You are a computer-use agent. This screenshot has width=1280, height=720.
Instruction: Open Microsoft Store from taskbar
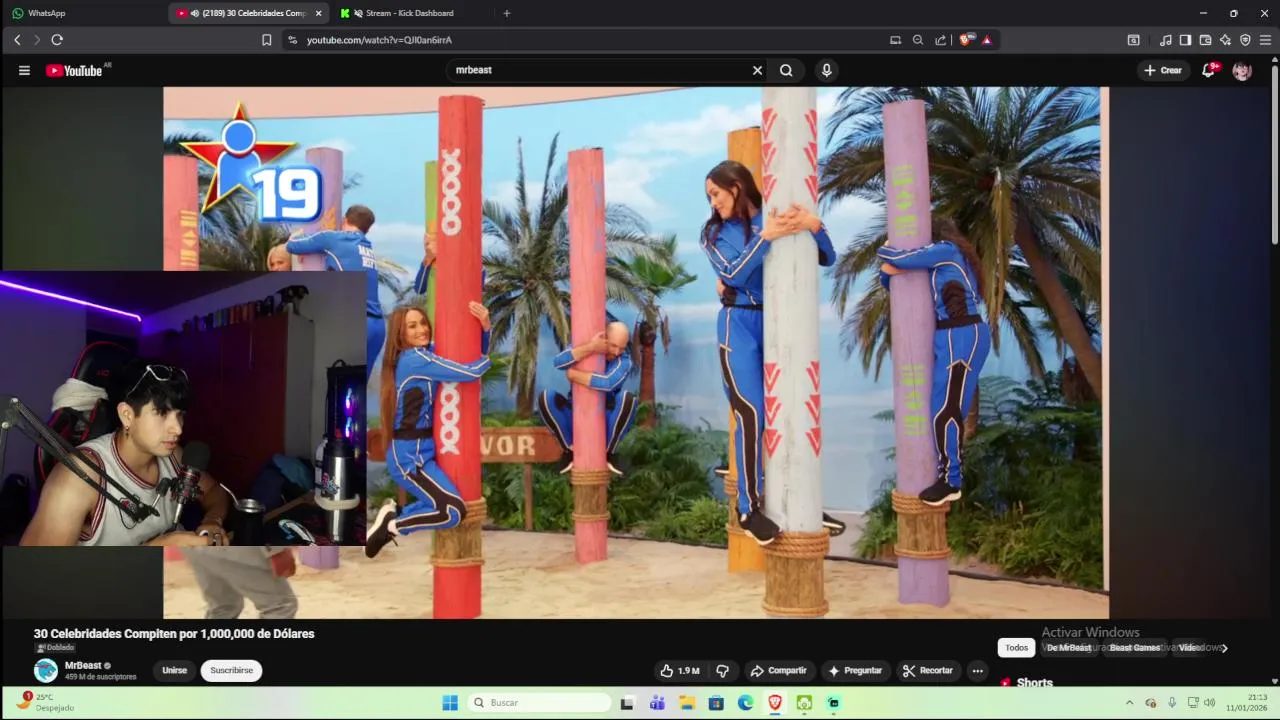click(716, 703)
